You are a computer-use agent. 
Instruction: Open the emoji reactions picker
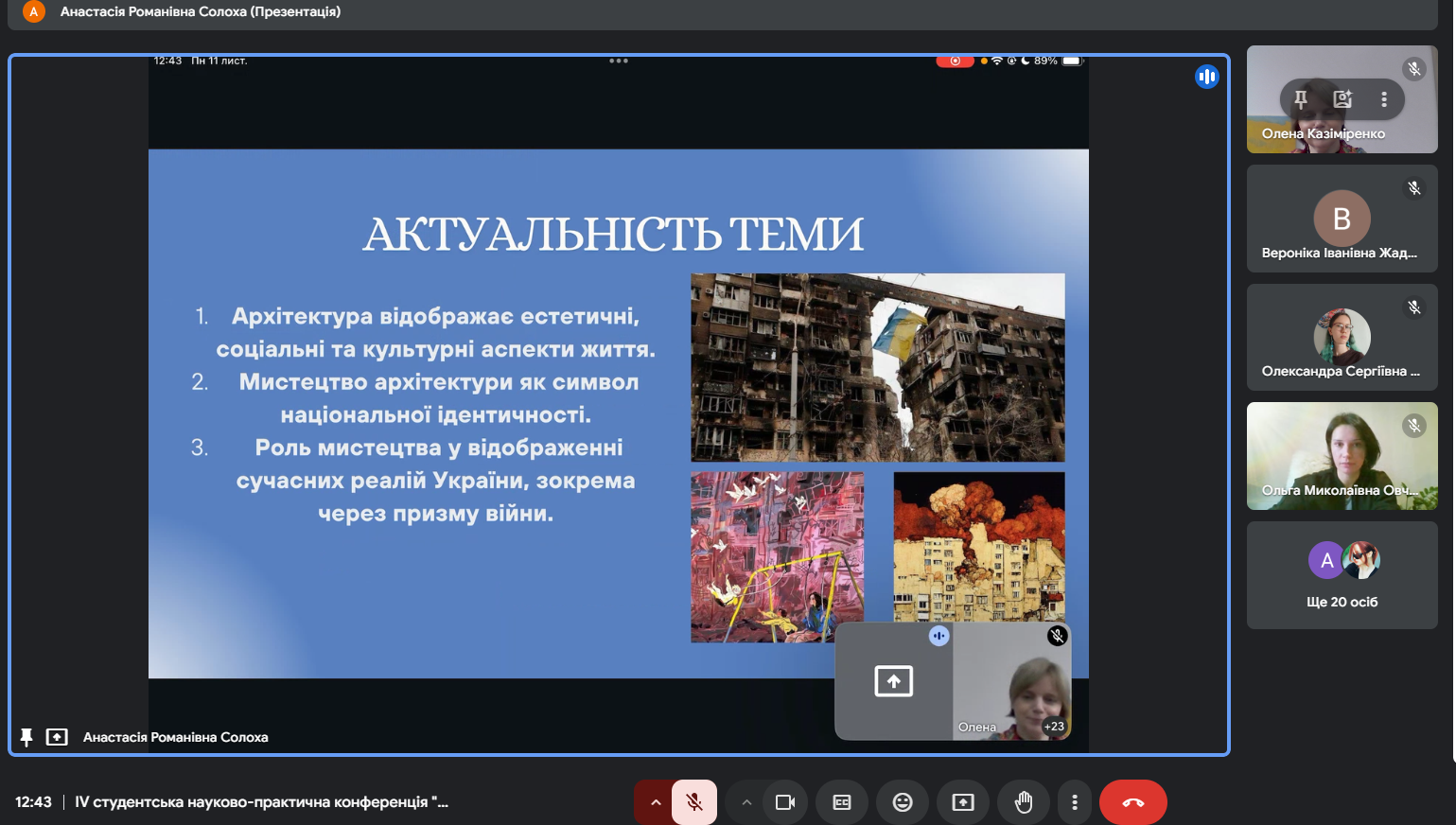coord(902,802)
